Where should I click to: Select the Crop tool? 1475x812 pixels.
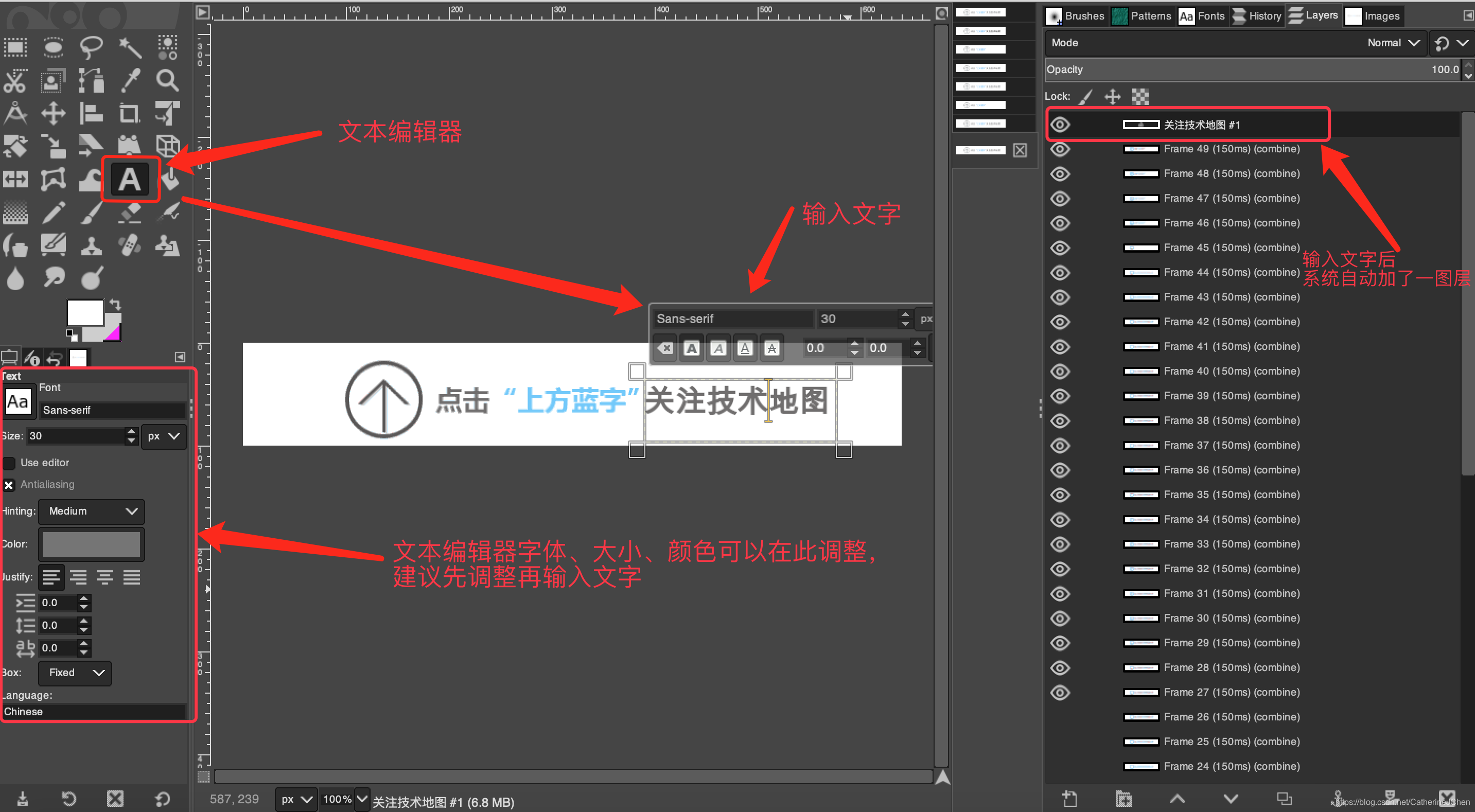pos(129,113)
